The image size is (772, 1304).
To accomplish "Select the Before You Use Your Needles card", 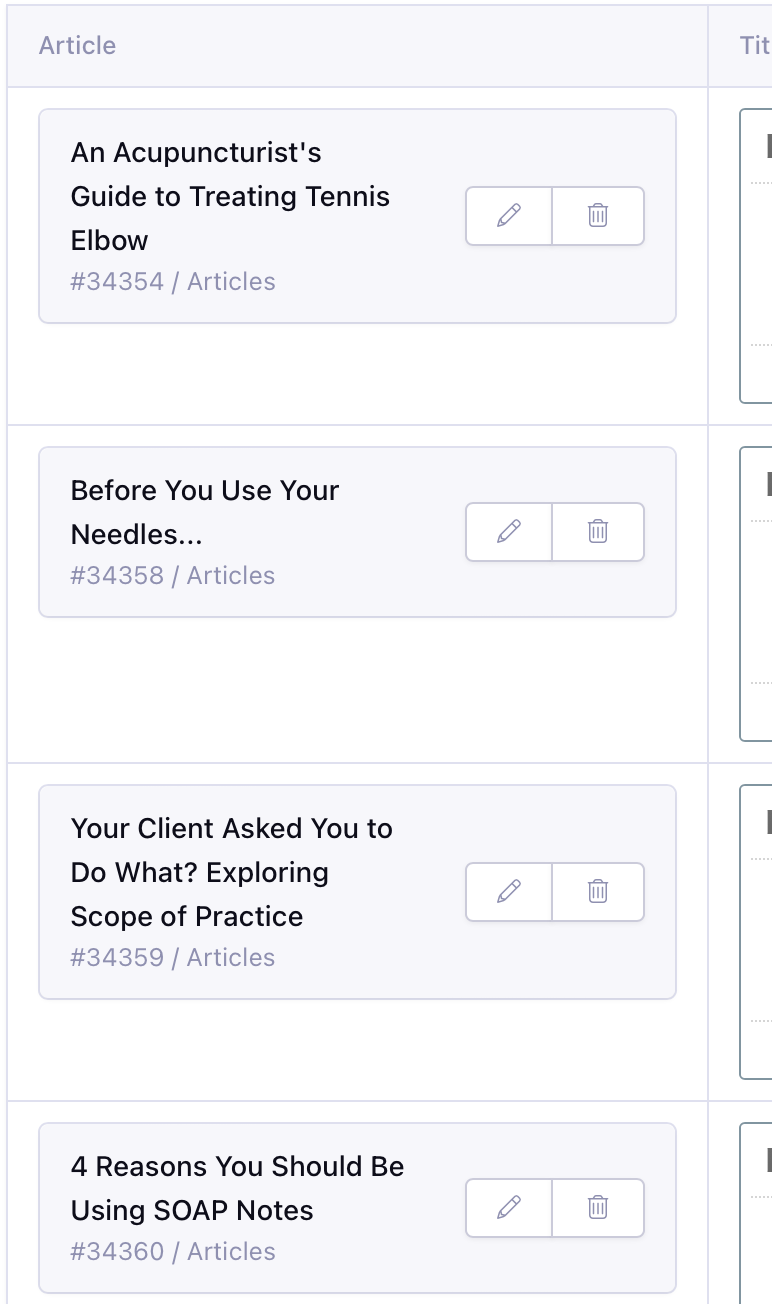I will [205, 490].
